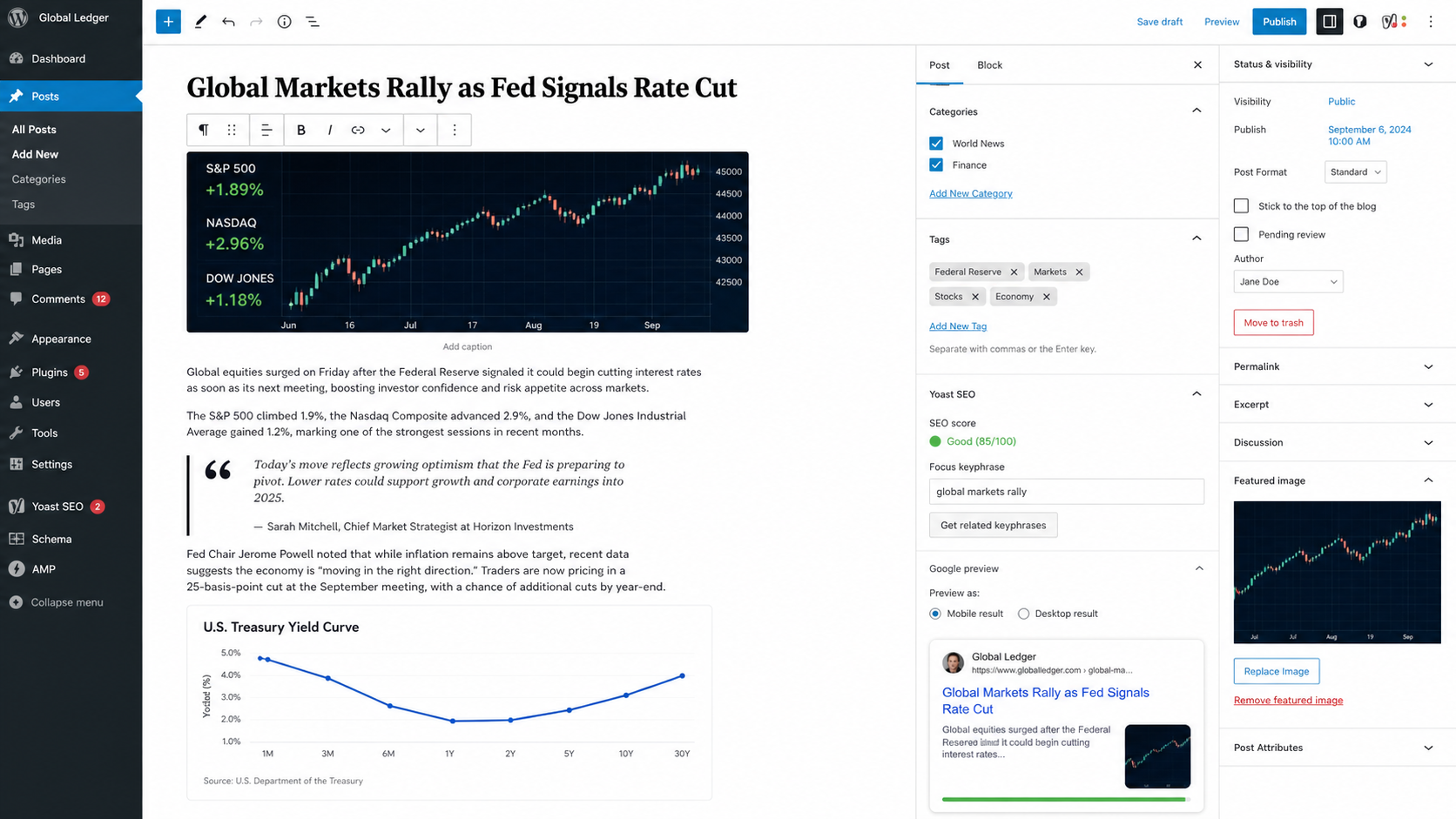Image resolution: width=1456 pixels, height=819 pixels.
Task: Click the green SEO progress bar in the Google preview
Action: point(1063,799)
